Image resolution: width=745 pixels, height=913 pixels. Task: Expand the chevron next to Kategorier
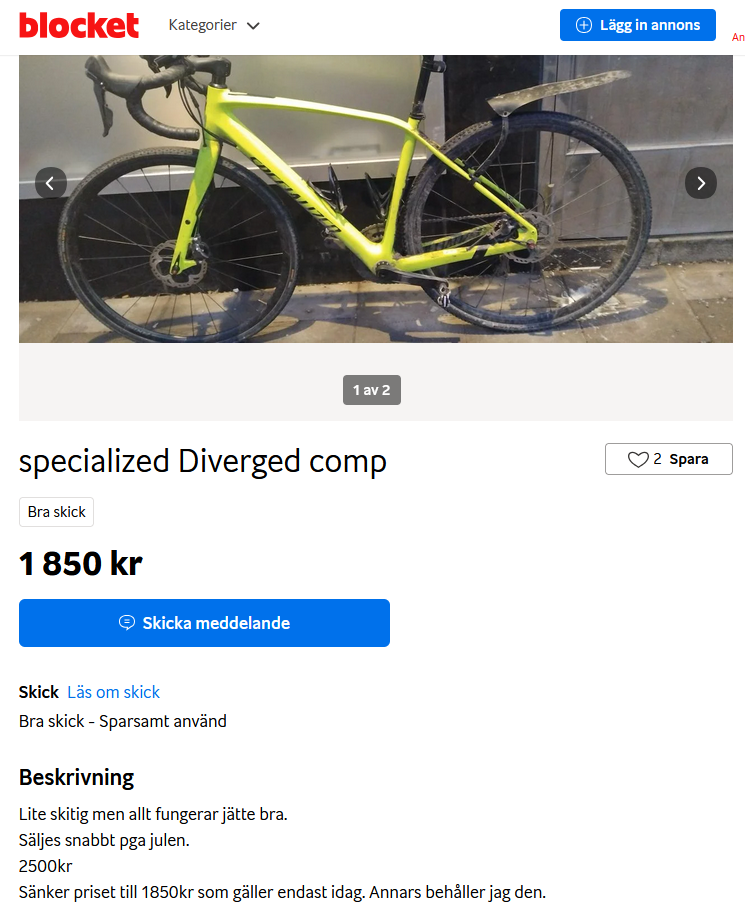(253, 26)
